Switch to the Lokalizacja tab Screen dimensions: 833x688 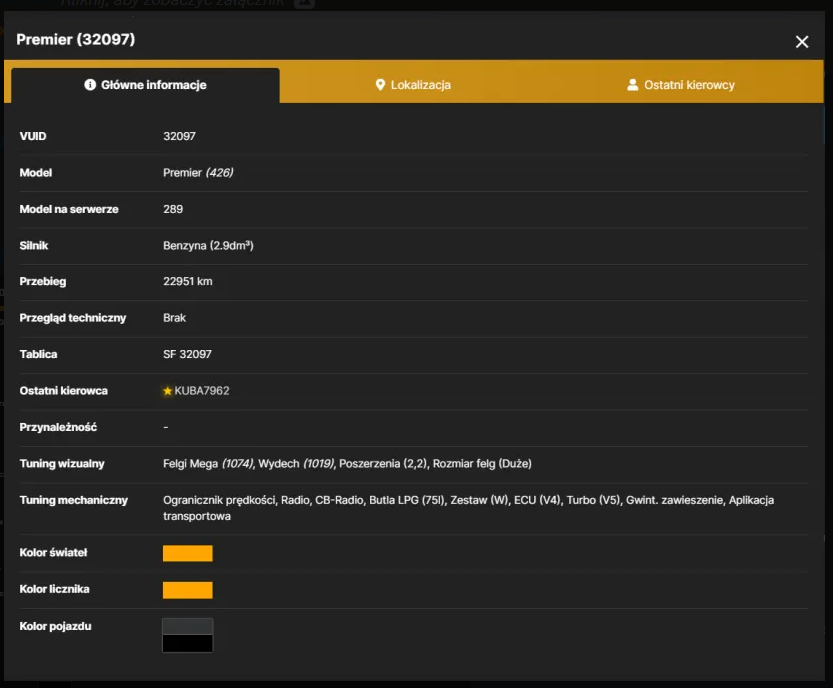(x=413, y=85)
